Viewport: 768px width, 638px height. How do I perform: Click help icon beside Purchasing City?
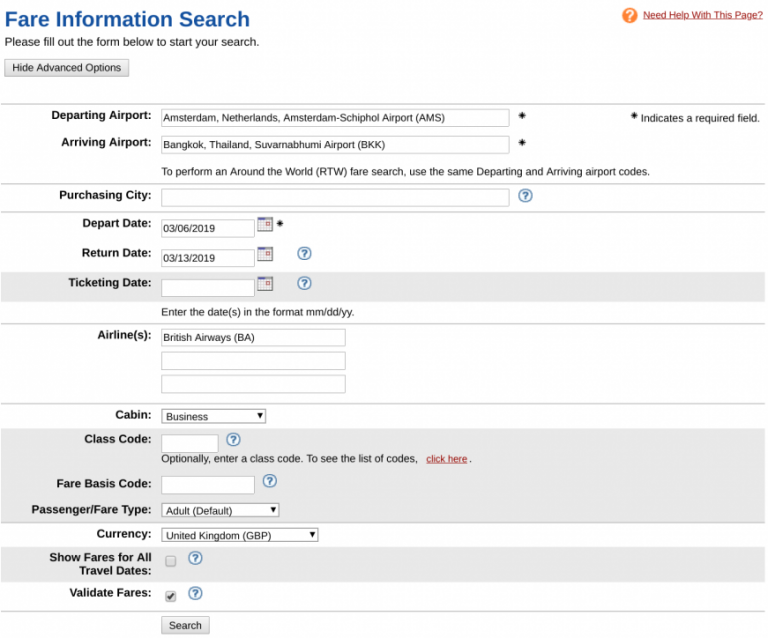(526, 195)
